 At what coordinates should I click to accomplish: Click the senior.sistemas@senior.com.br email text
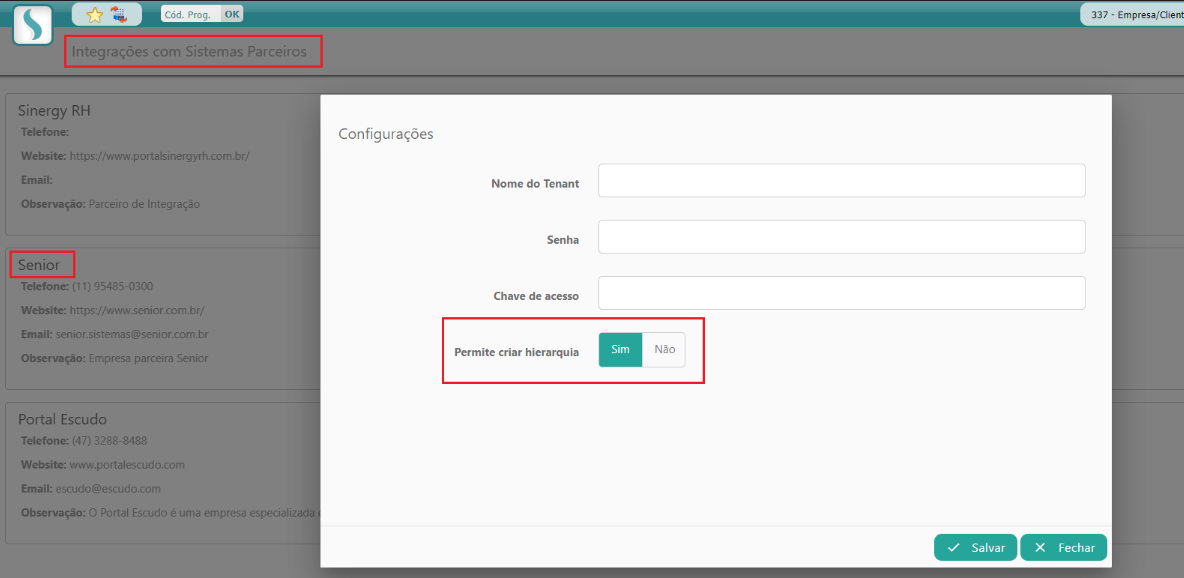tap(132, 333)
